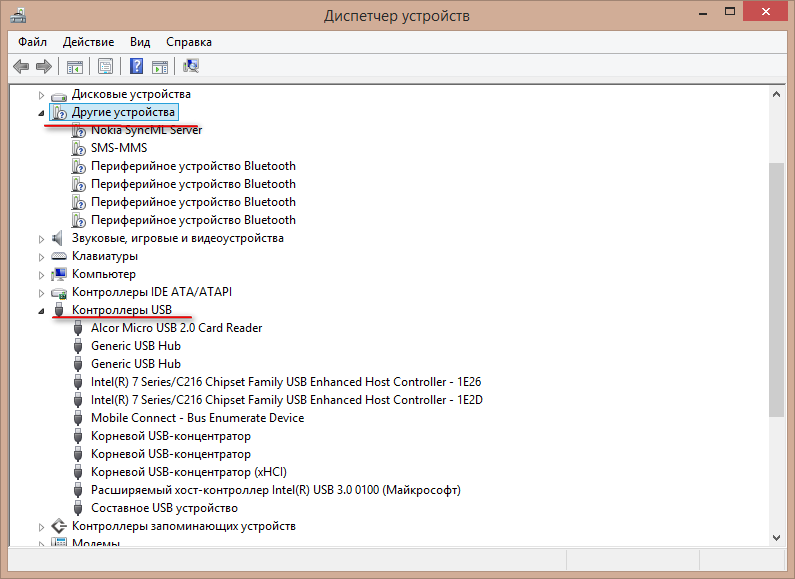This screenshot has height=579, width=795.
Task: Click the disk drive icon beside Дисковые устройства
Action: 59,95
